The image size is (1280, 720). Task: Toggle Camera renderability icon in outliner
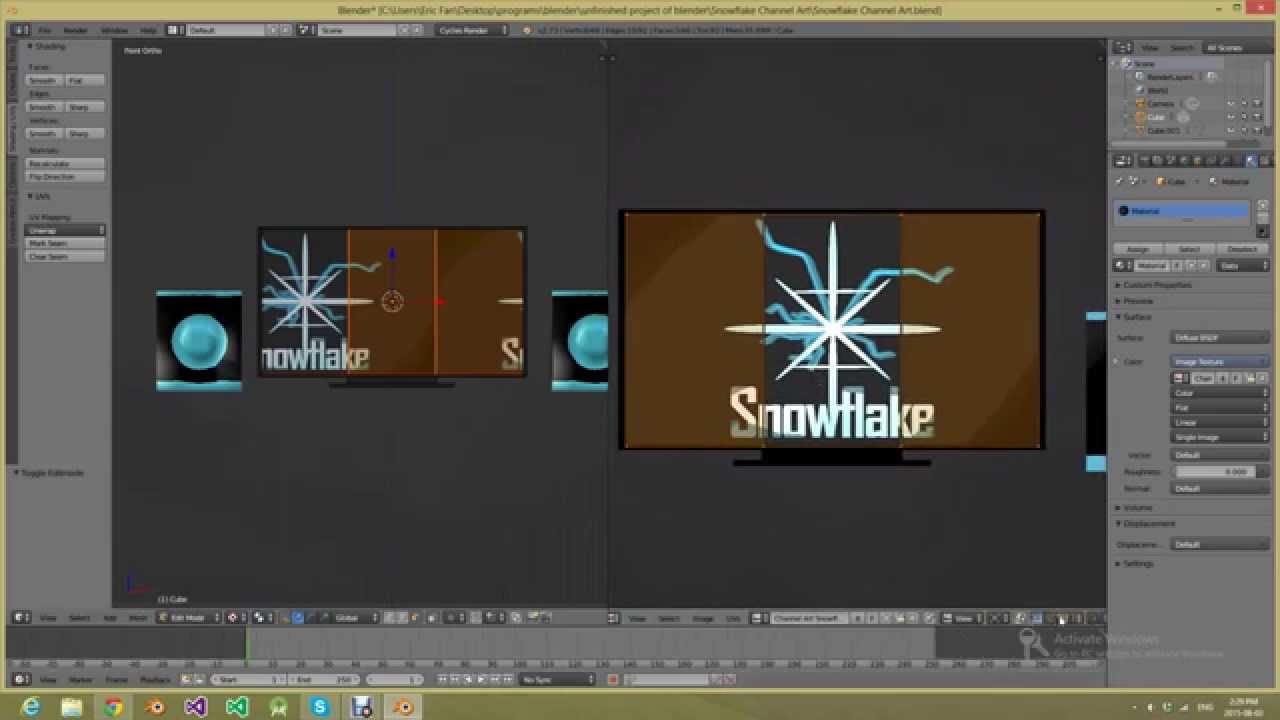1257,103
